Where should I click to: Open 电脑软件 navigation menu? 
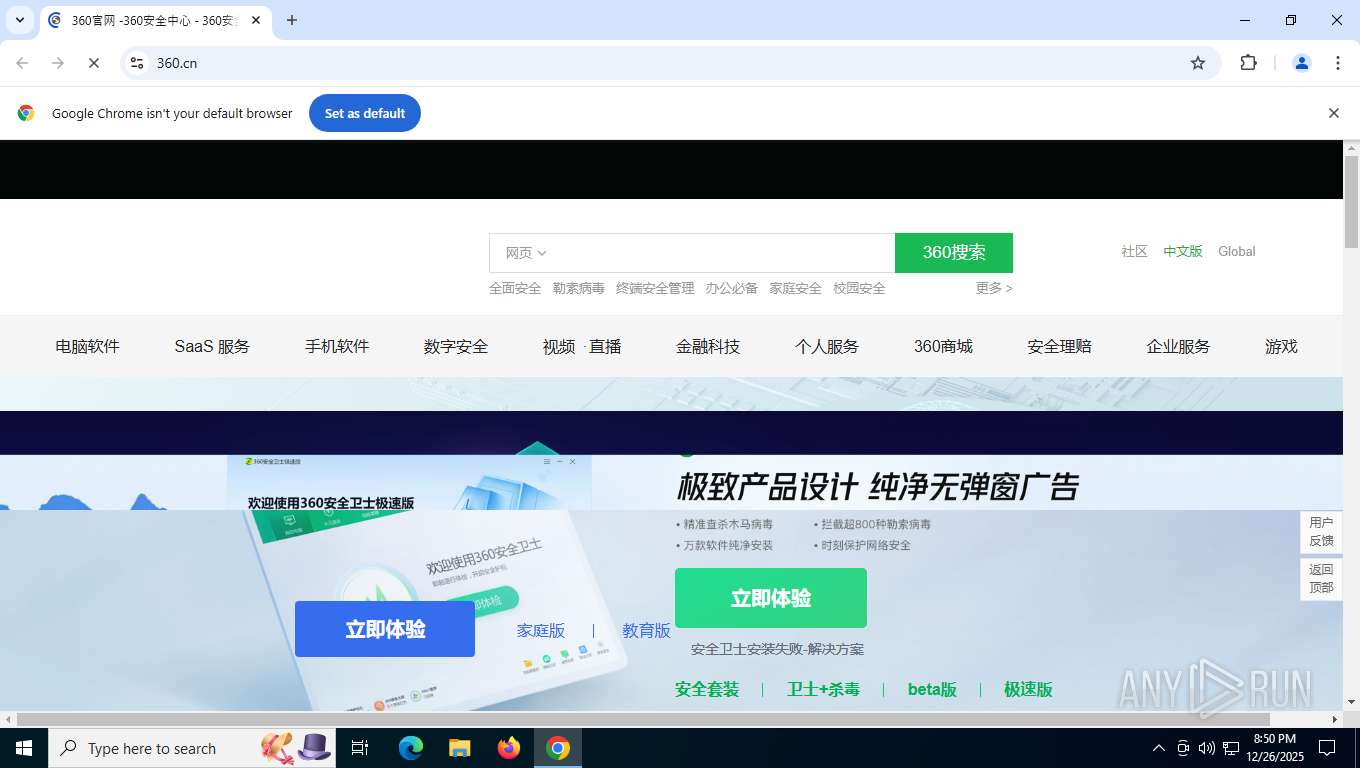click(x=88, y=347)
